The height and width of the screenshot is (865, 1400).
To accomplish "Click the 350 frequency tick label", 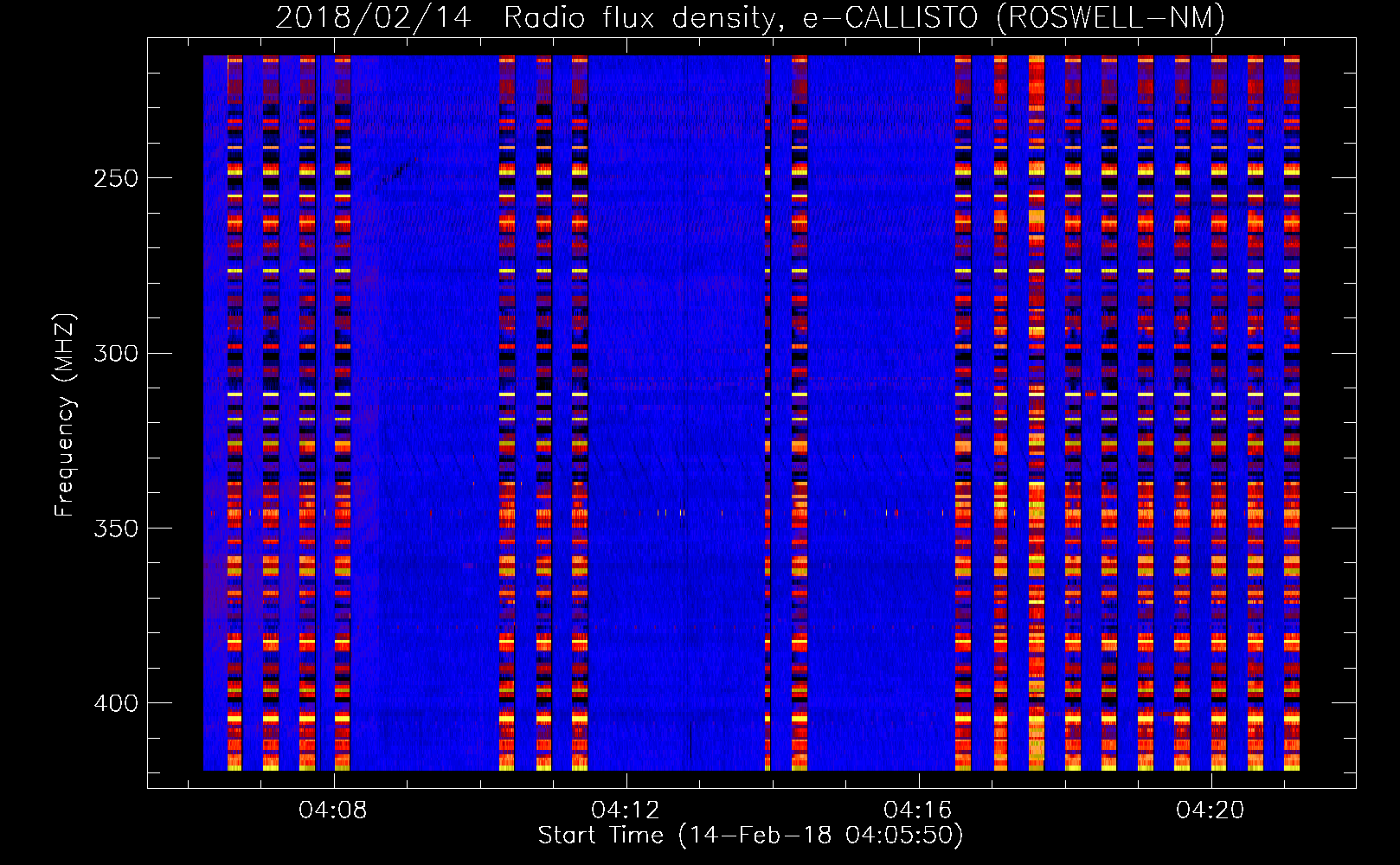I will 116,528.
